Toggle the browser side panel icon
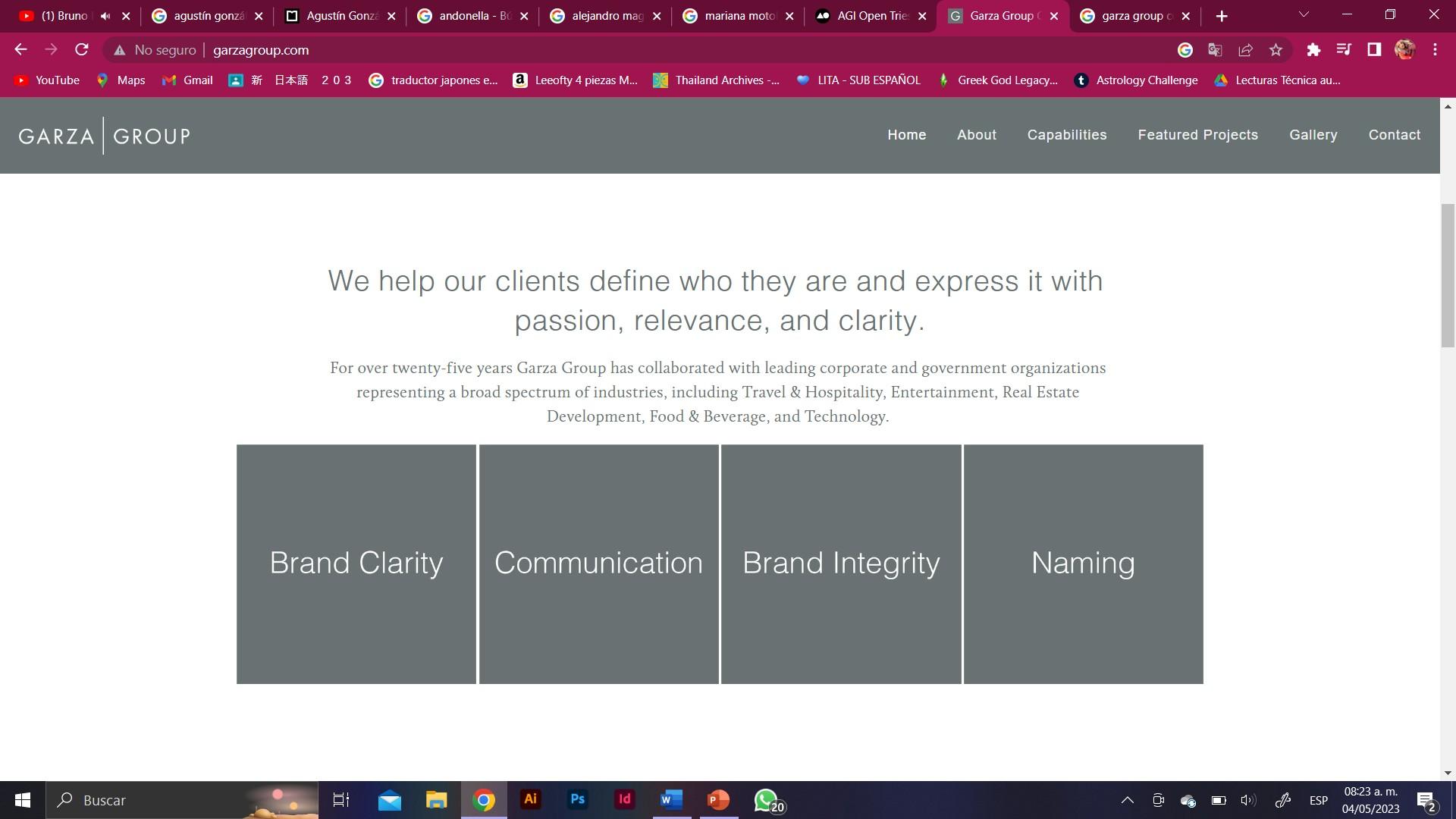The height and width of the screenshot is (819, 1456). [x=1373, y=50]
